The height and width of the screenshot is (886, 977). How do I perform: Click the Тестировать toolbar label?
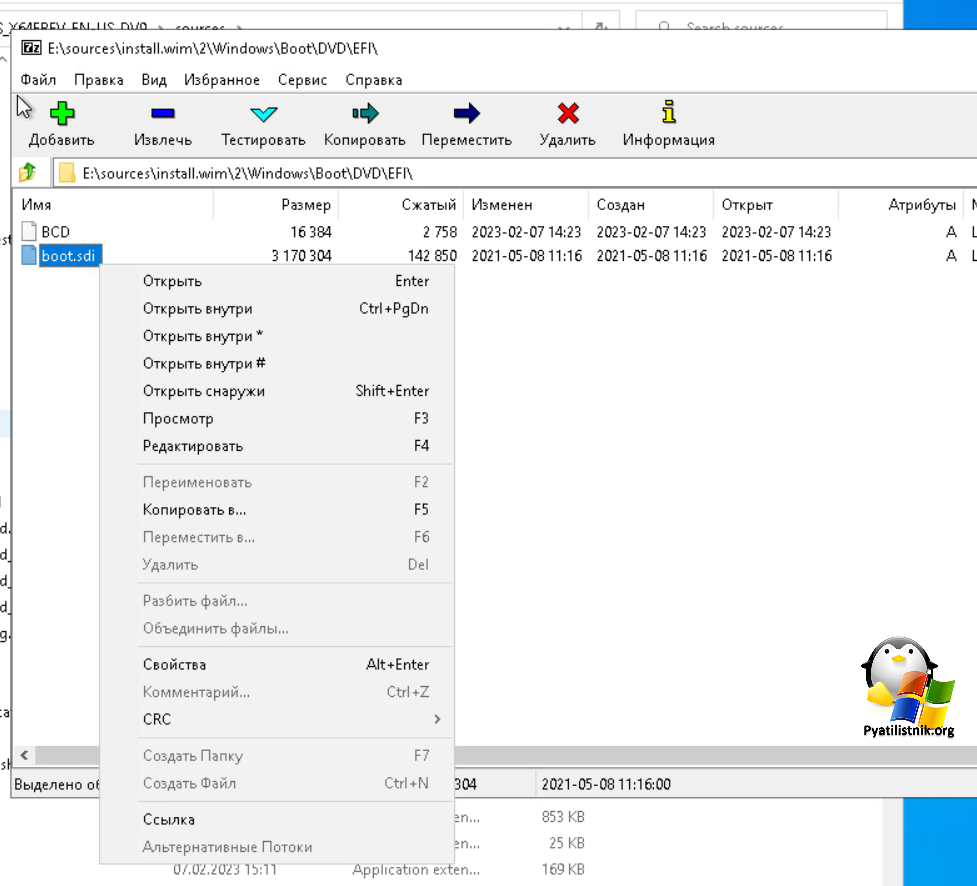coord(264,140)
